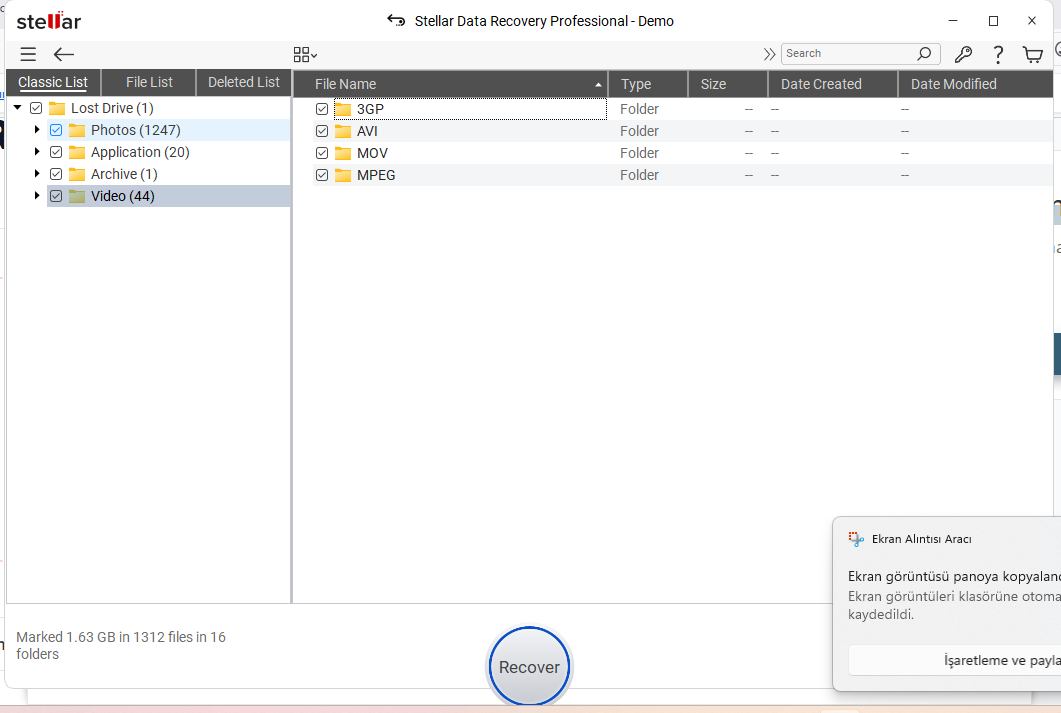
Task: Select Photos (1247) in tree
Action: 135,130
